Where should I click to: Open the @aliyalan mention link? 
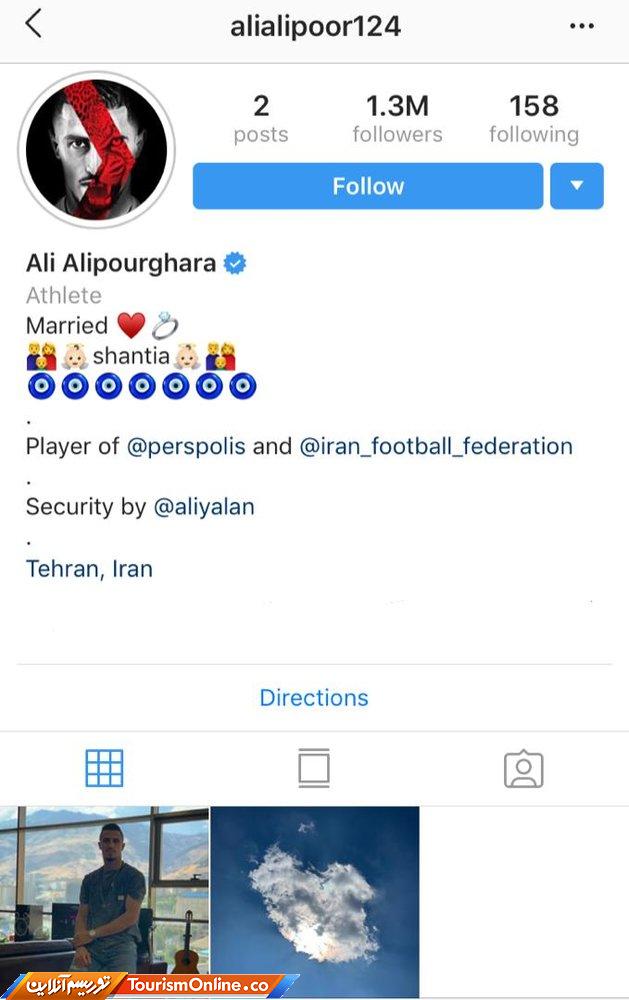pyautogui.click(x=204, y=507)
